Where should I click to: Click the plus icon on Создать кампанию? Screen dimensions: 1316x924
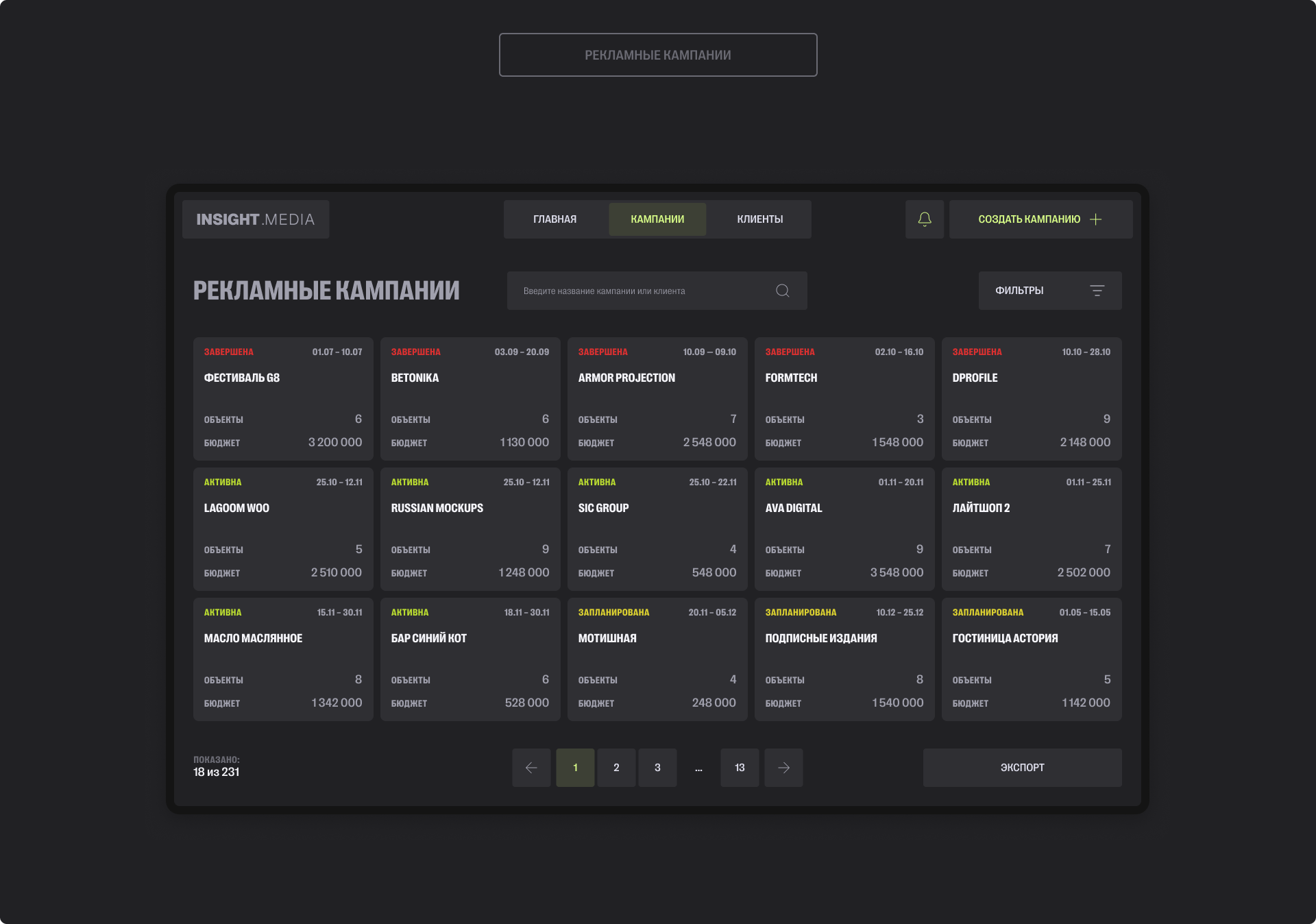pos(1095,219)
